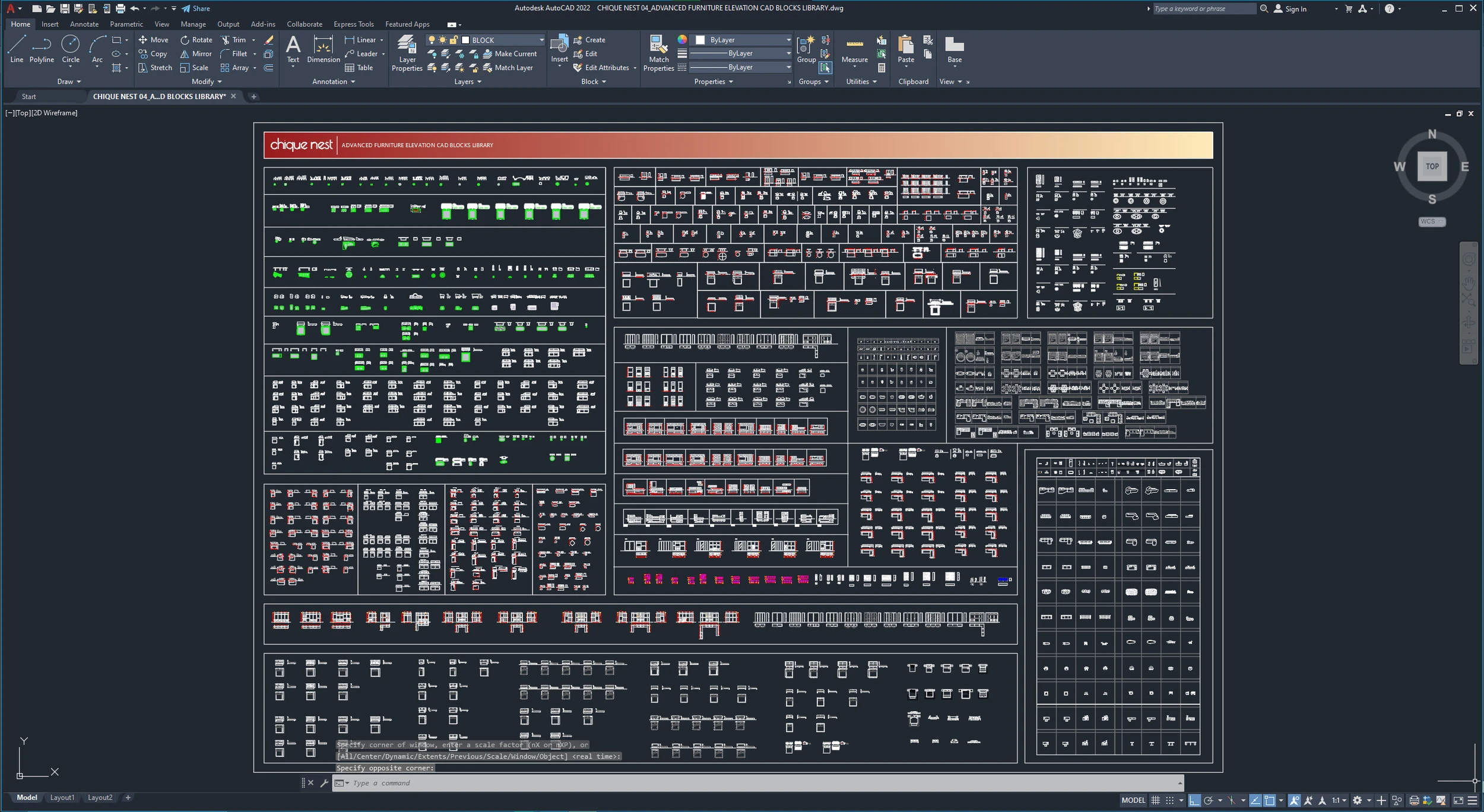The width and height of the screenshot is (1484, 812).
Task: Open the annotation scale 1:1 dropdown
Action: (1339, 800)
